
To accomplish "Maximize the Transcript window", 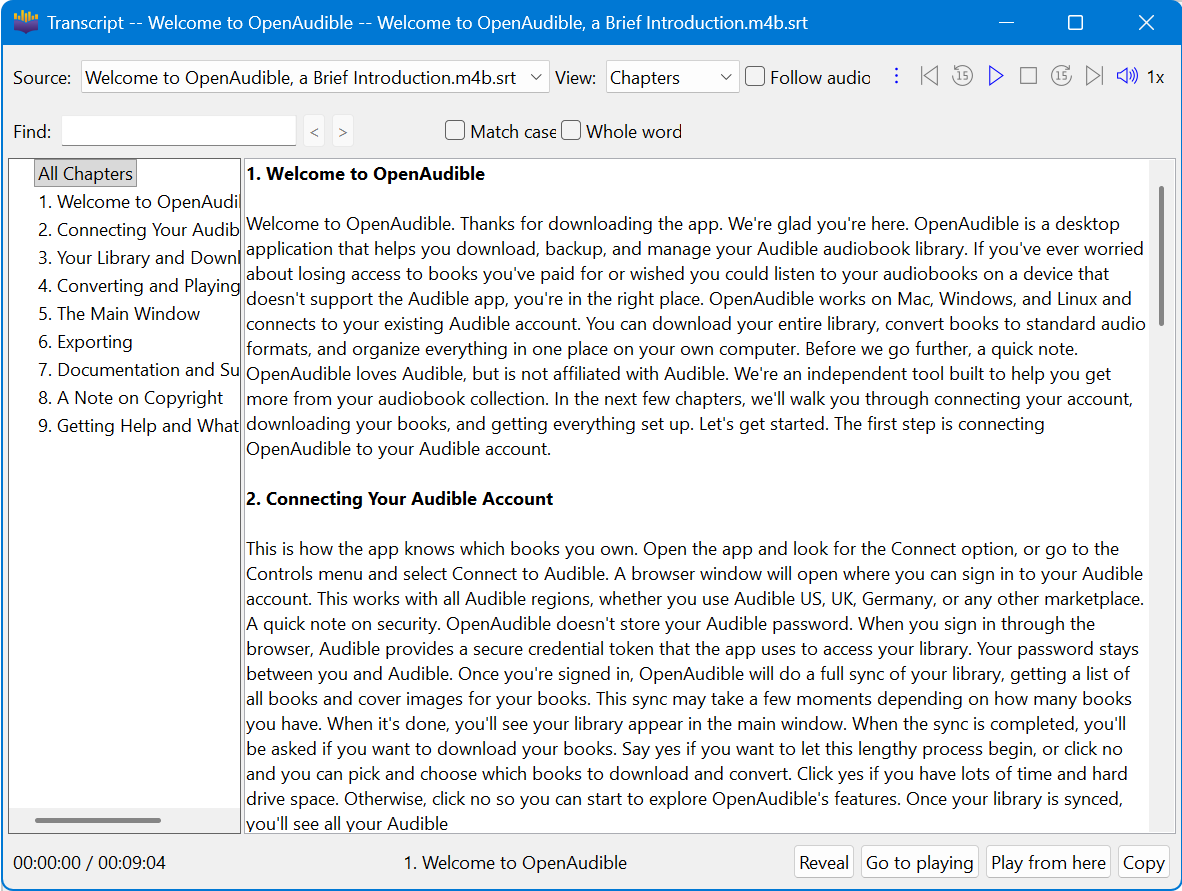I will pyautogui.click(x=1076, y=23).
